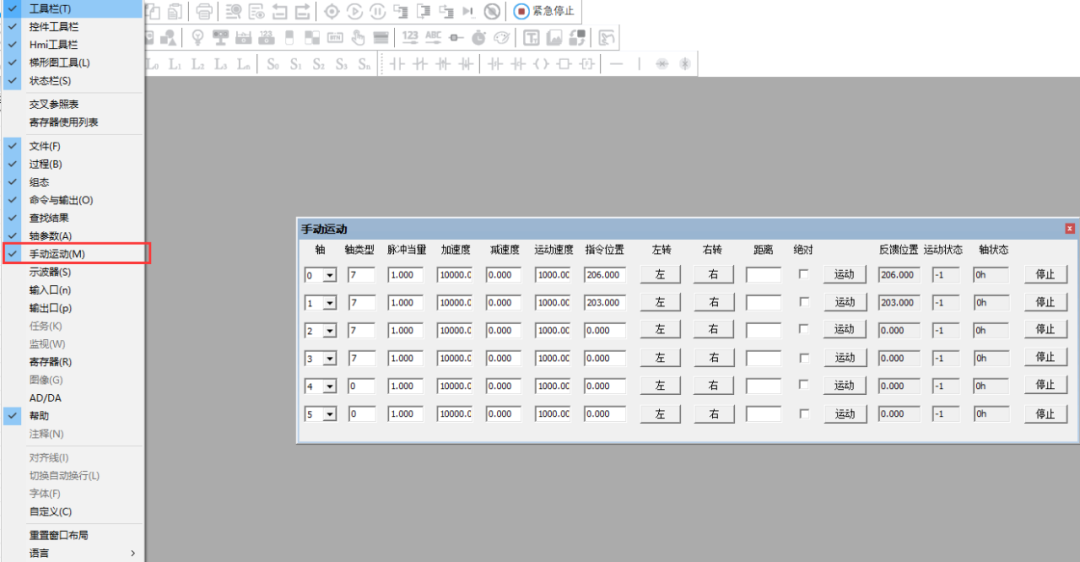Select the lamp bulb HMI control icon

coord(198,37)
